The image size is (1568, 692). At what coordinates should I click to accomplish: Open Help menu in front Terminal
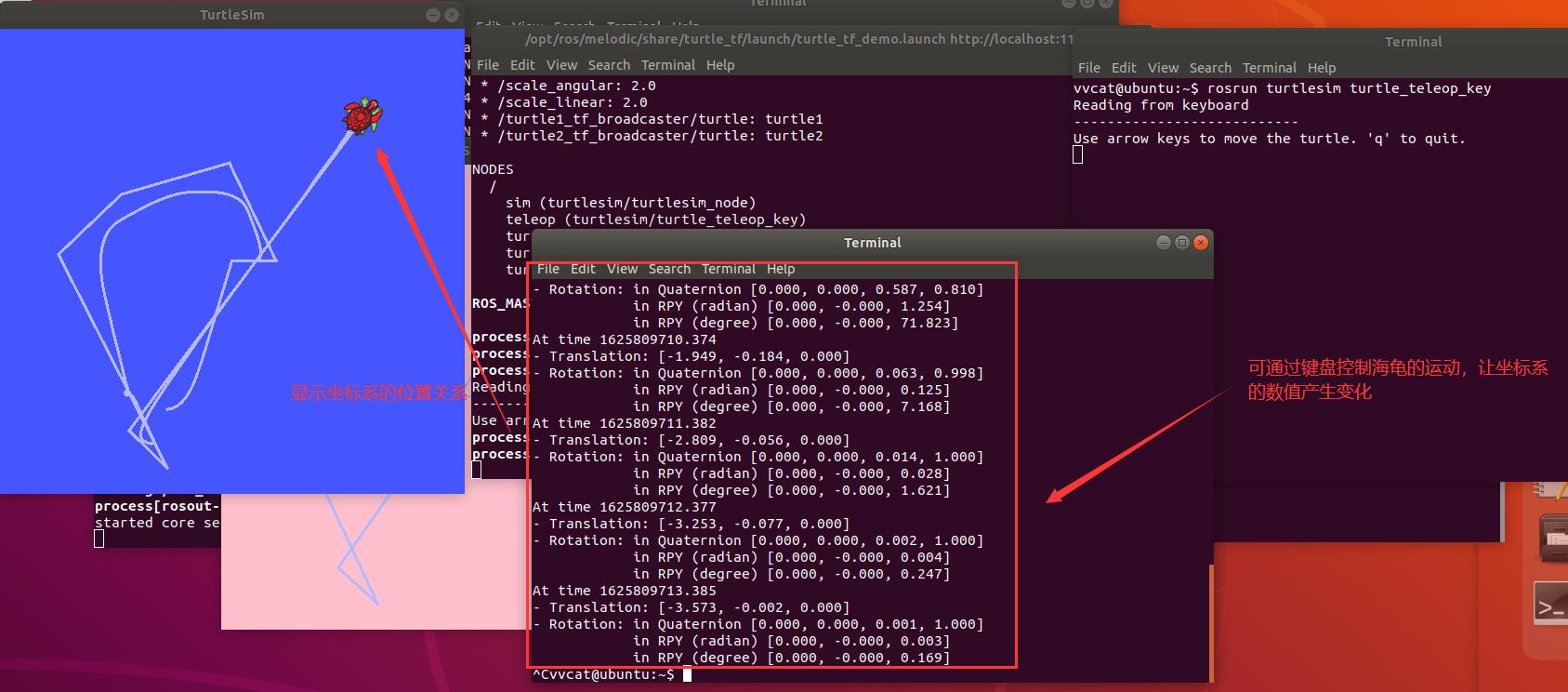click(x=781, y=269)
